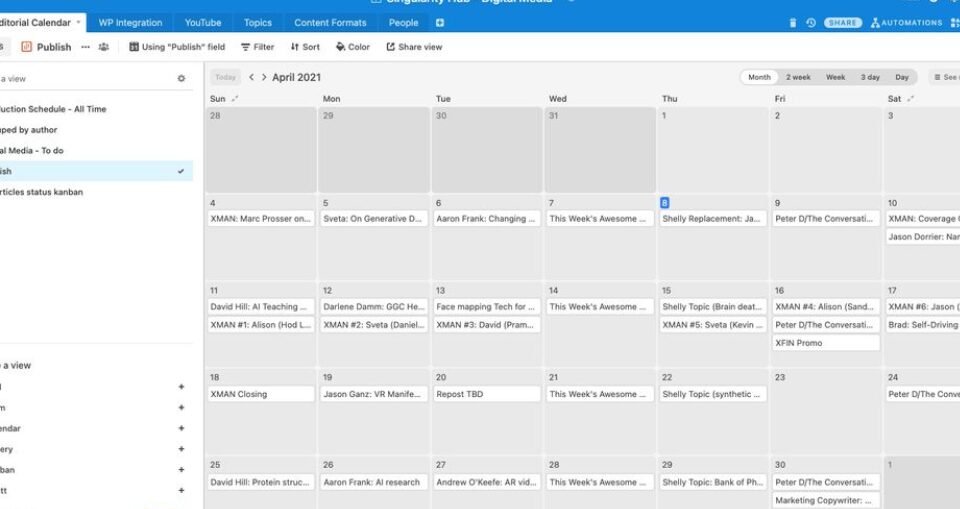Click plus icon to create Gantt view

(x=181, y=491)
